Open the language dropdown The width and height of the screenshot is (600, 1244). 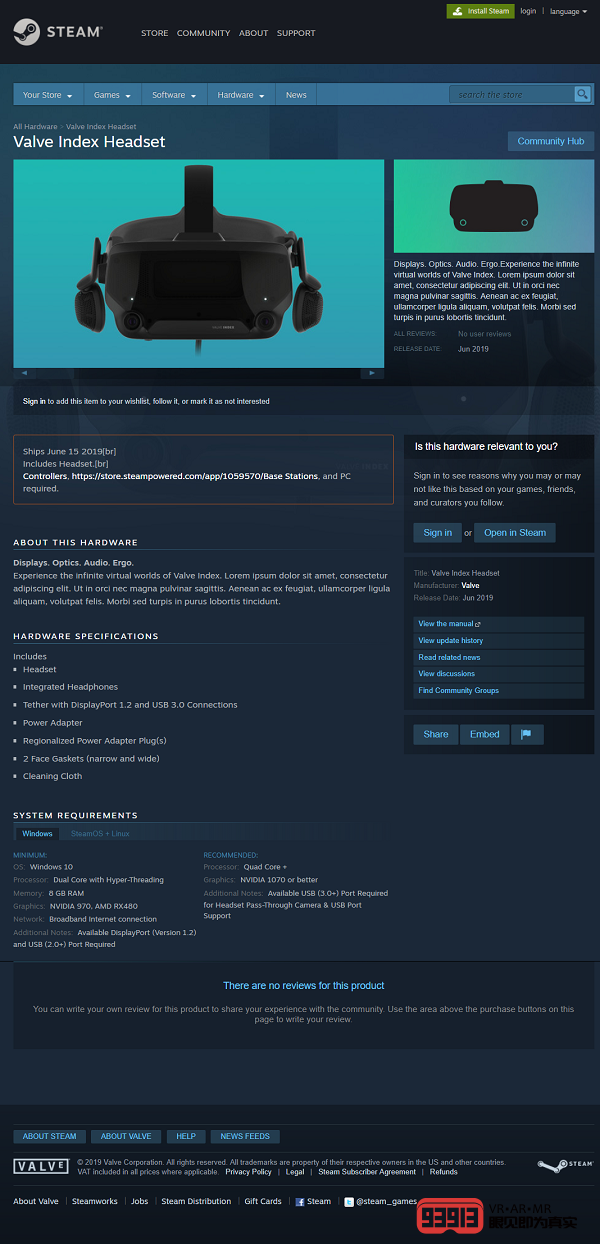[x=568, y=11]
